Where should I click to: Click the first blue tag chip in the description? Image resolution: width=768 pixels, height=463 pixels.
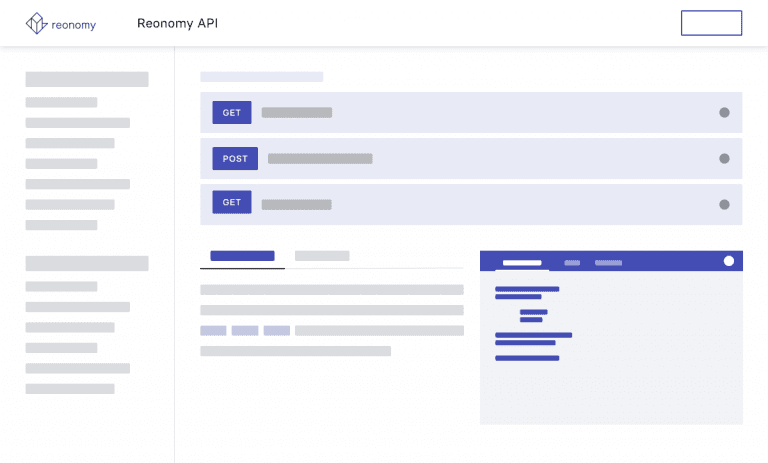coord(213,330)
